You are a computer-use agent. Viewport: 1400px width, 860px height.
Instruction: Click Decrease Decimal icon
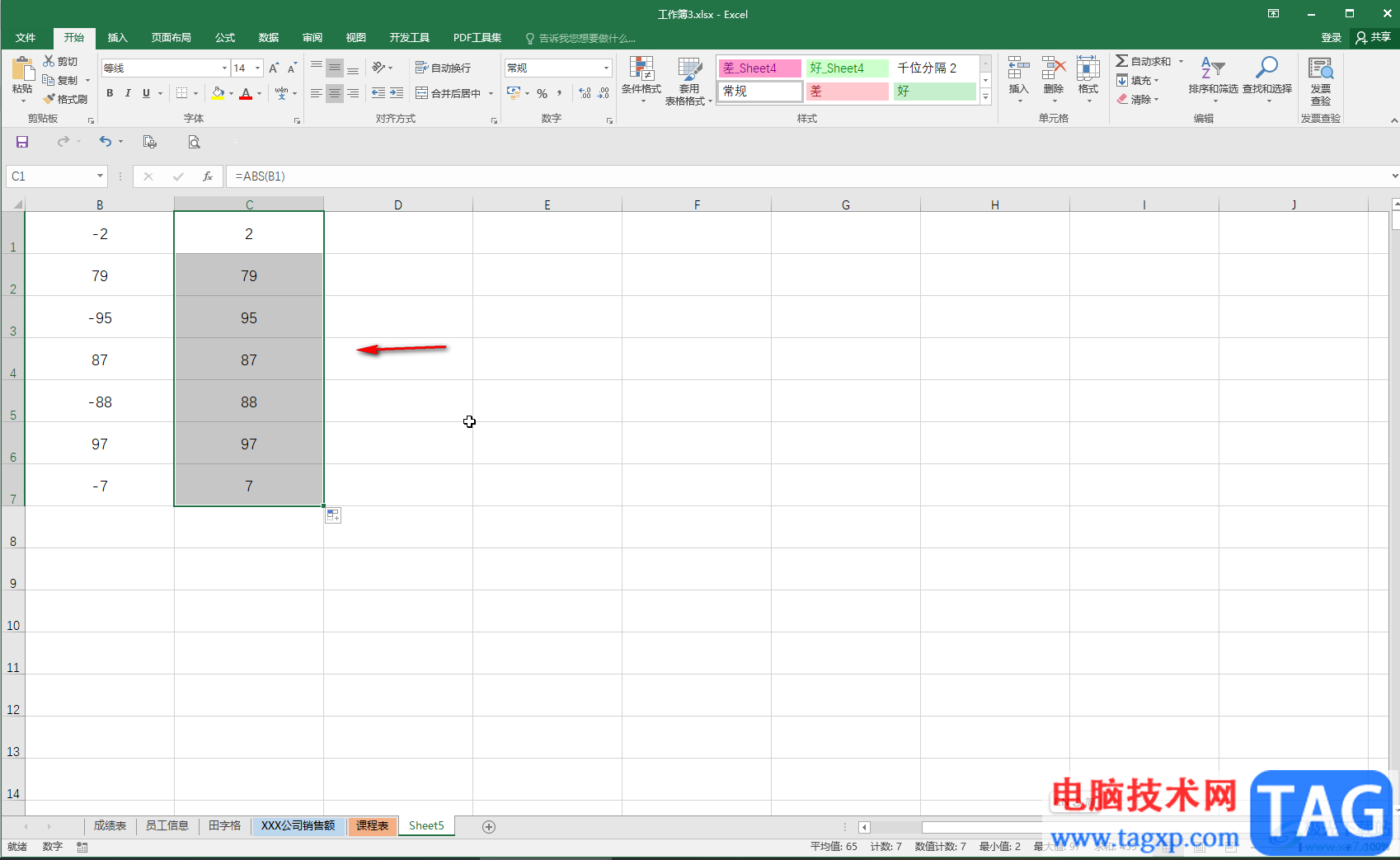(604, 93)
